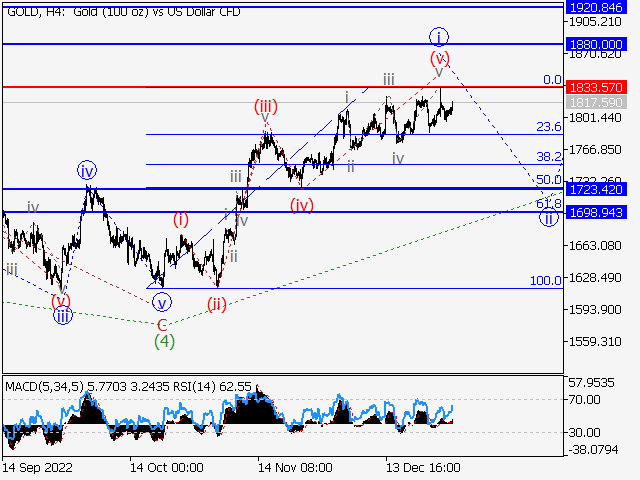Viewport: 640px width, 480px height.
Task: Select the brown 'C' wave label
Action: [x=162, y=325]
